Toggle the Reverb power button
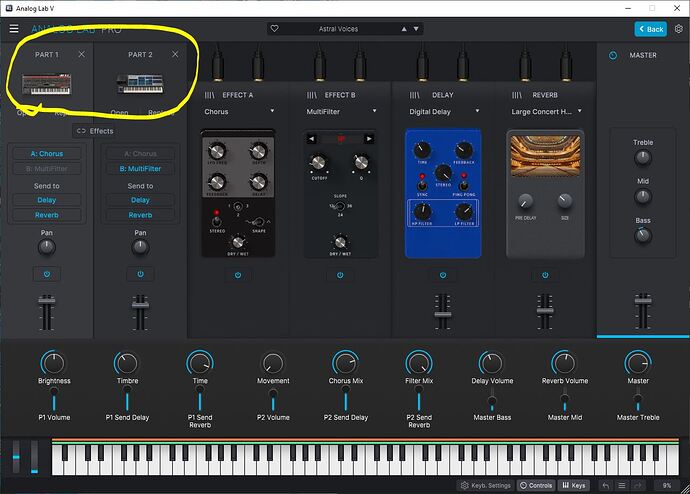Screen dimensions: 690x494 click(x=545, y=275)
